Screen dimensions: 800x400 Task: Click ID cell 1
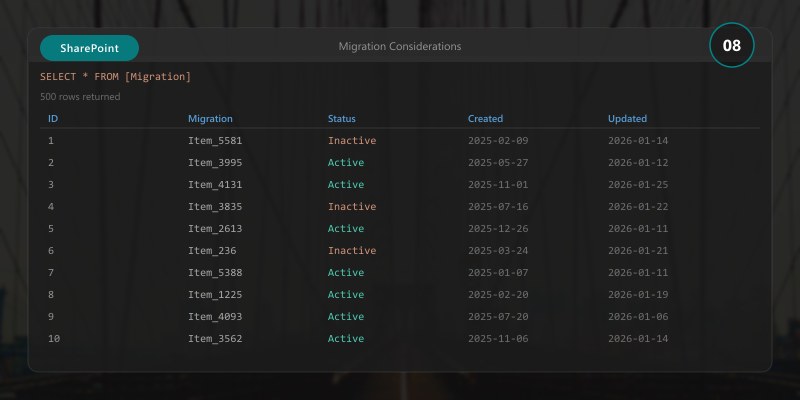51,140
